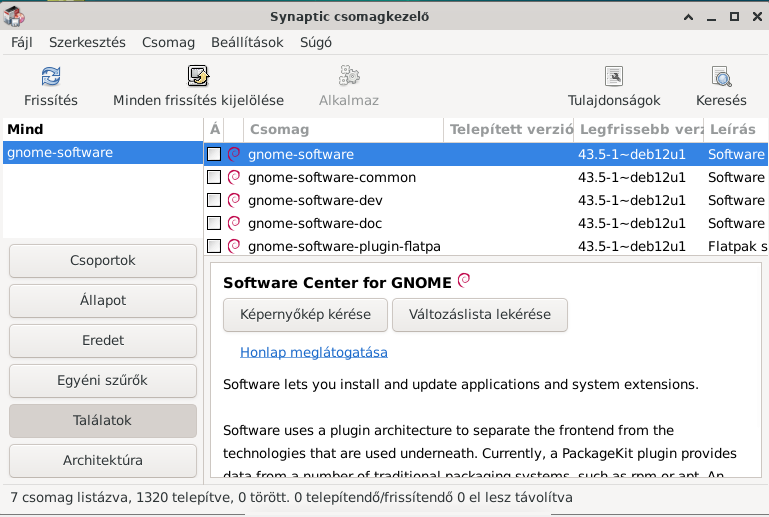Click Debian swirl beside Software Center for GNOME
Viewport: 769px width, 517px height.
click(464, 280)
